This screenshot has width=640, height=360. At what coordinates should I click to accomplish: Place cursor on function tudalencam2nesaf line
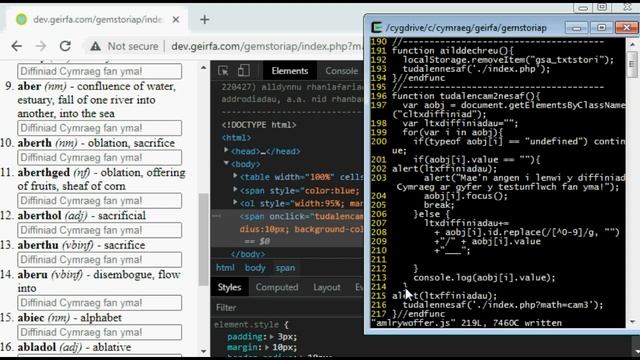coord(465,96)
